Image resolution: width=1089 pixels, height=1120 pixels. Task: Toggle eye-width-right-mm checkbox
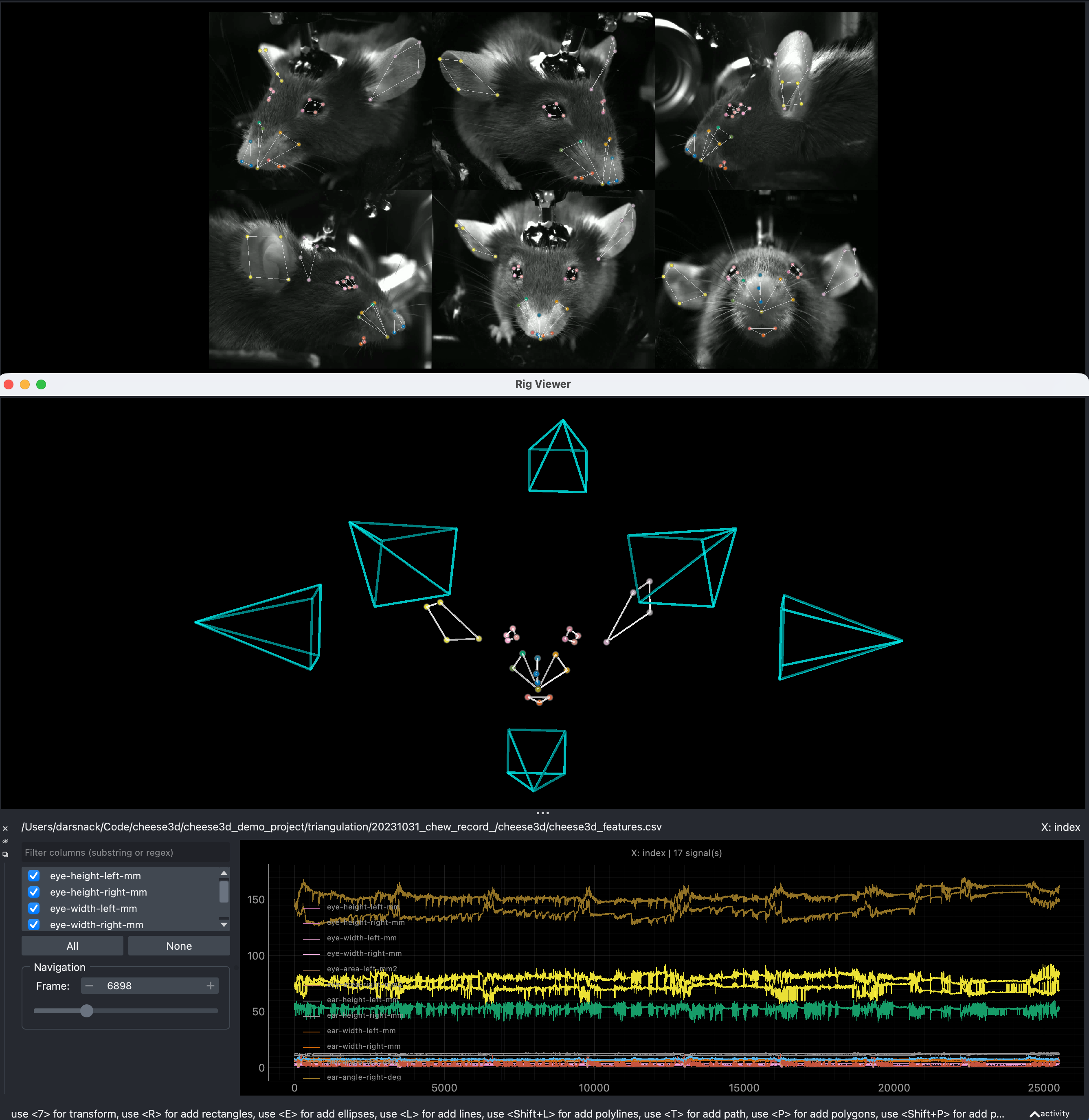(x=34, y=925)
